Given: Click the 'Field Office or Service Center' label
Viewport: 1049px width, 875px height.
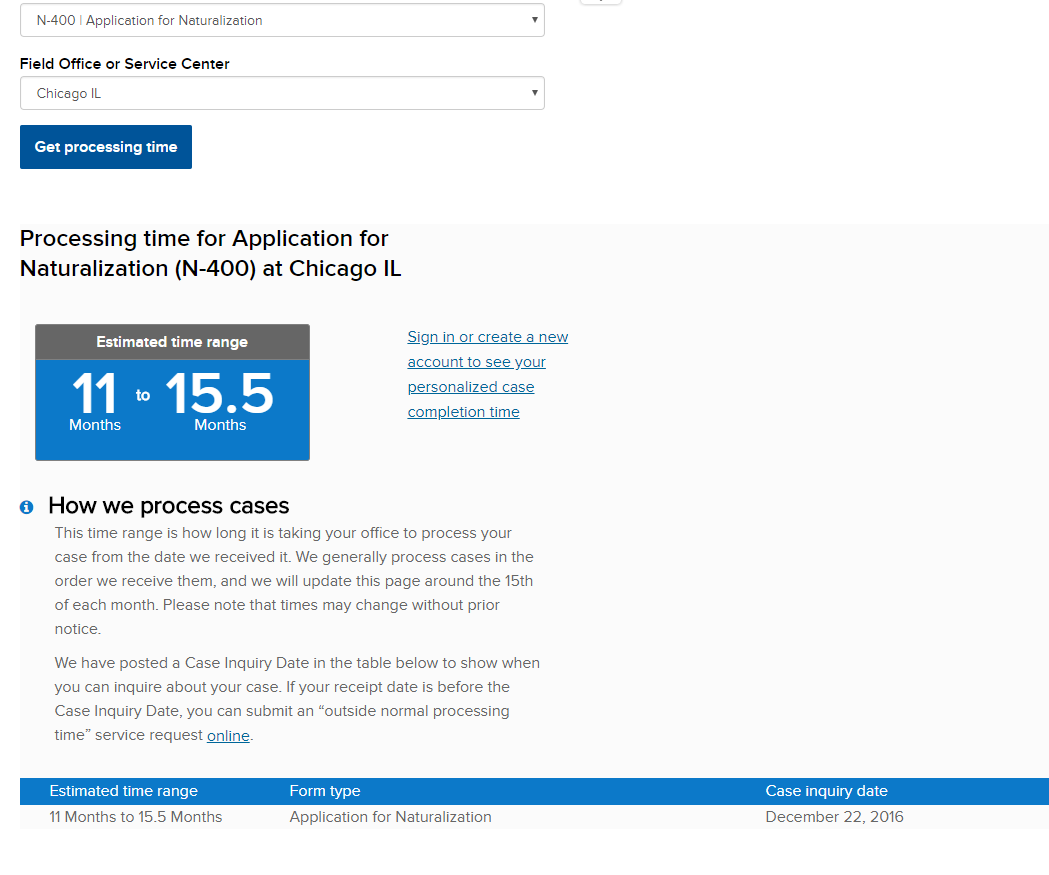Looking at the screenshot, I should [x=124, y=64].
